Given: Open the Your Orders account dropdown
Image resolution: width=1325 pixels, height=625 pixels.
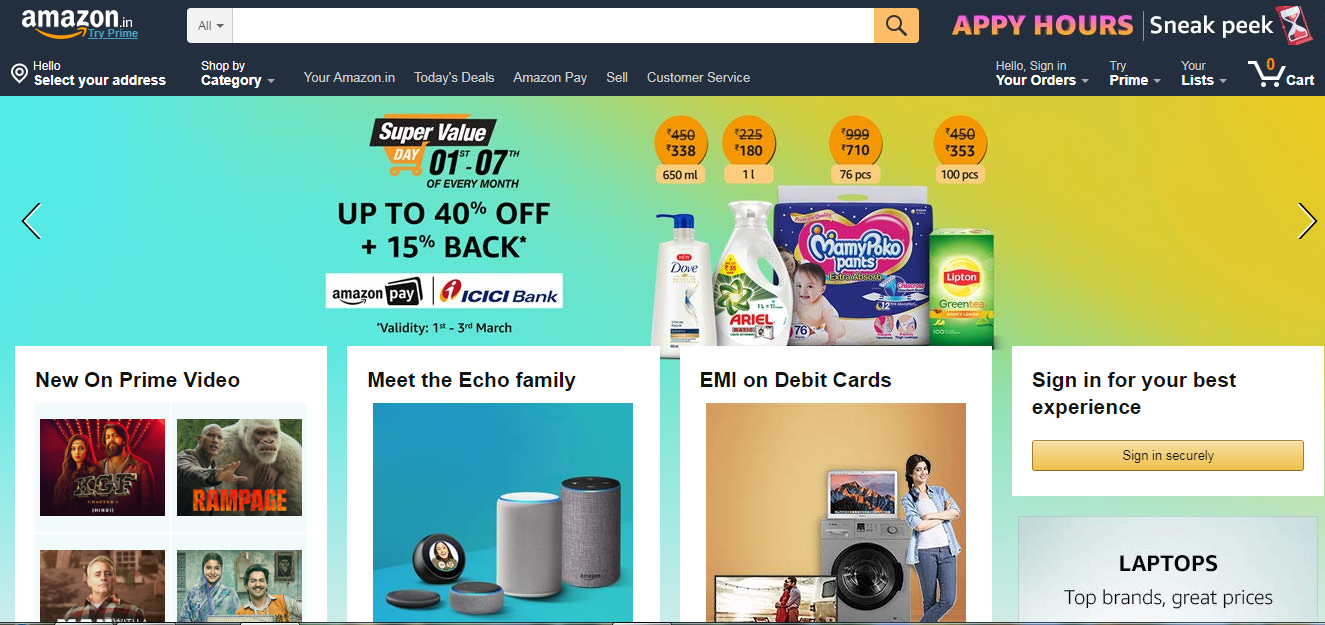Looking at the screenshot, I should [x=1042, y=73].
